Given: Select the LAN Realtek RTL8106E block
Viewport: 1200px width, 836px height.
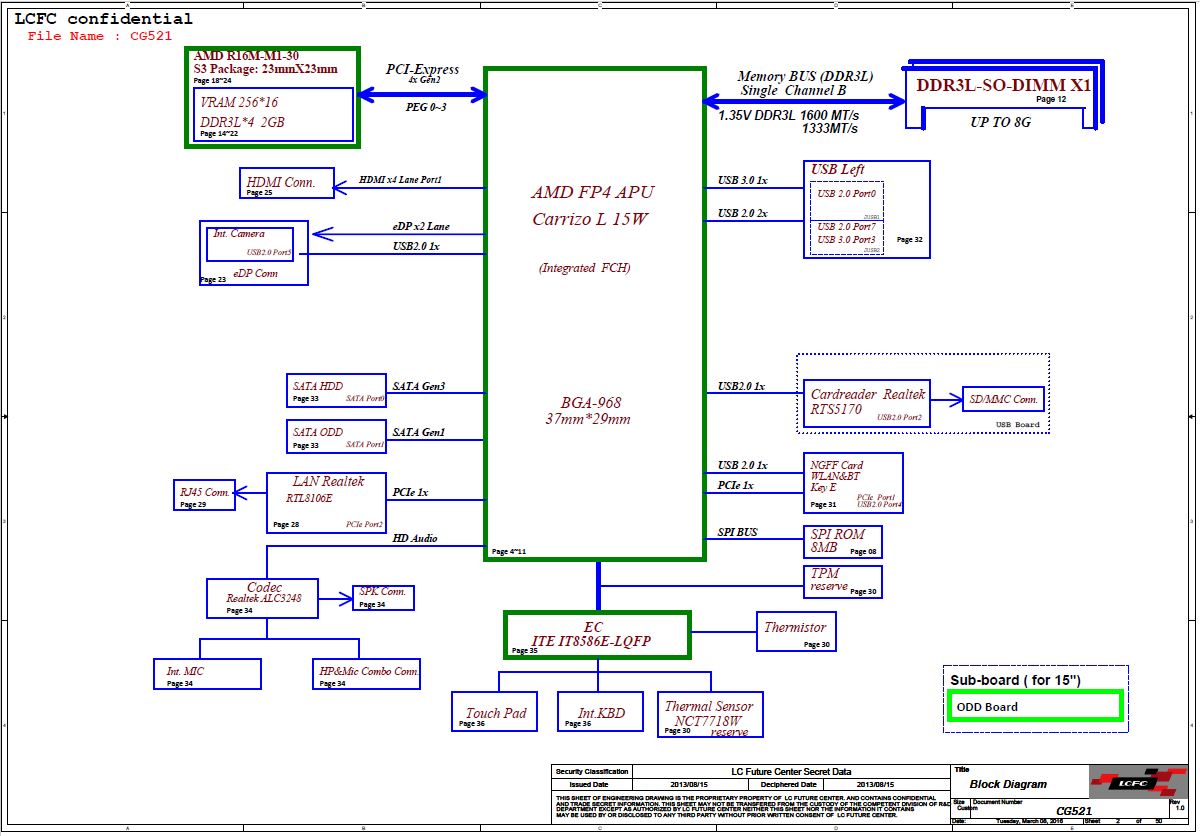Looking at the screenshot, I should pos(327,502).
